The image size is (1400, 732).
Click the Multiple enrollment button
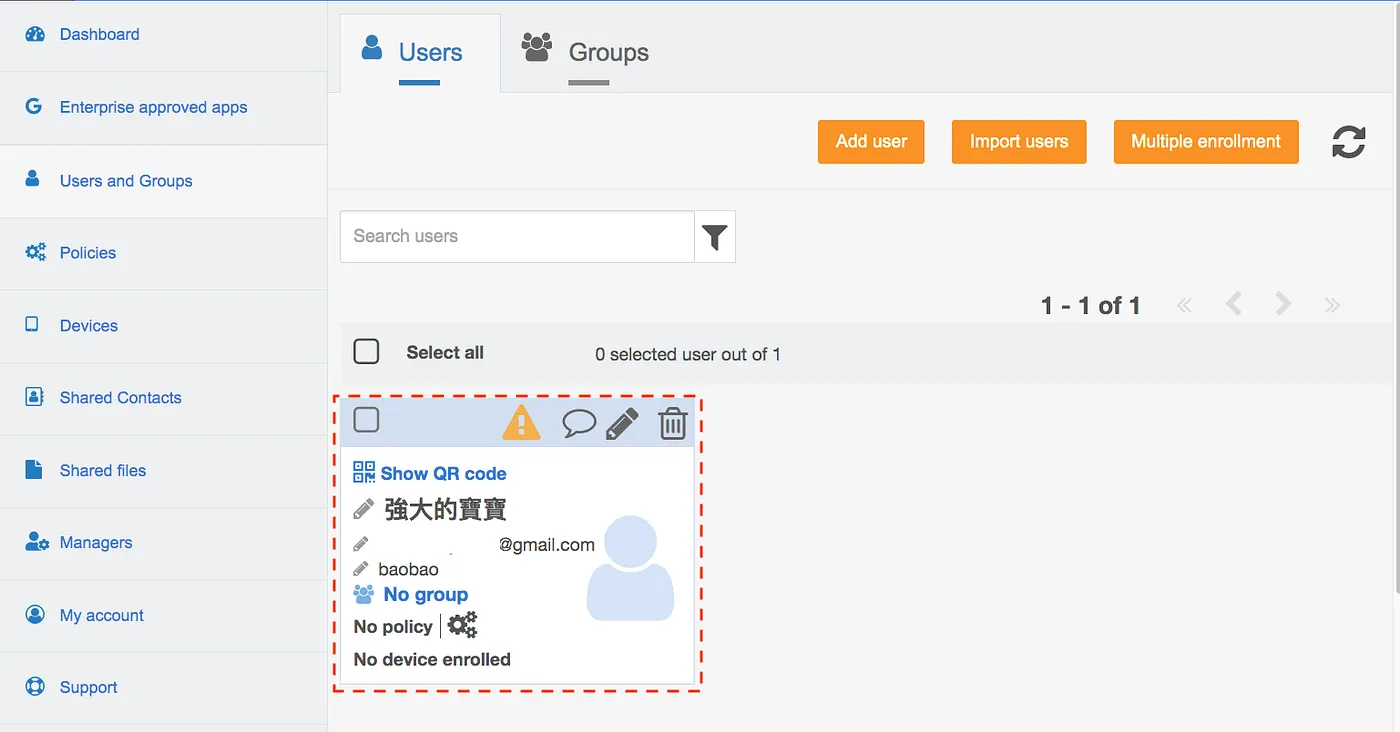point(1206,142)
